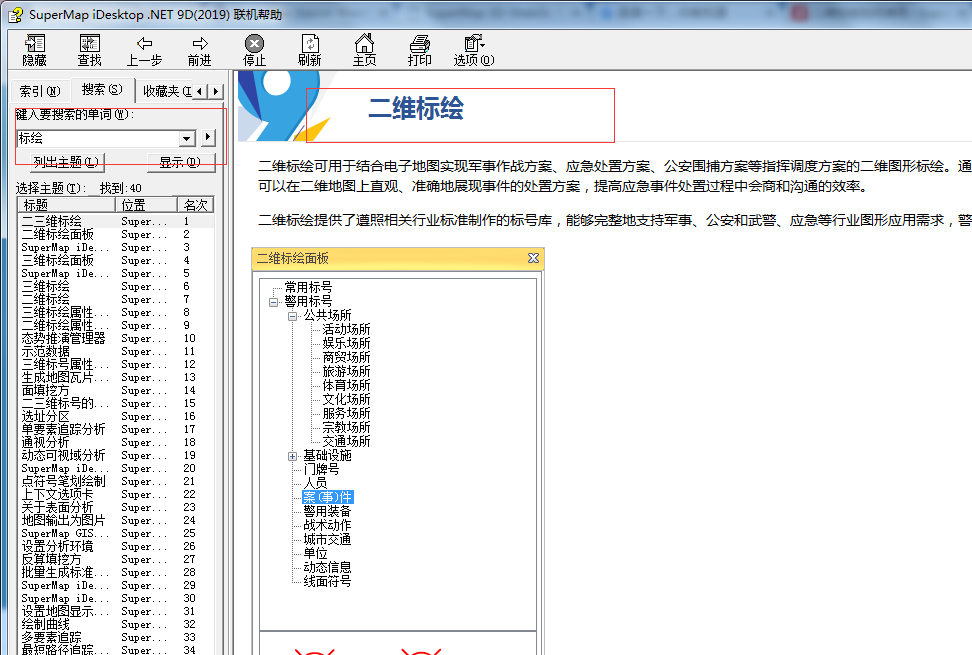Collapse the 公共场所 tree node

click(x=293, y=316)
